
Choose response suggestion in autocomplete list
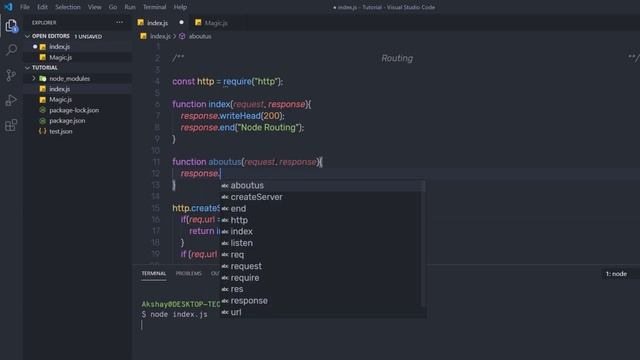[x=322, y=301]
